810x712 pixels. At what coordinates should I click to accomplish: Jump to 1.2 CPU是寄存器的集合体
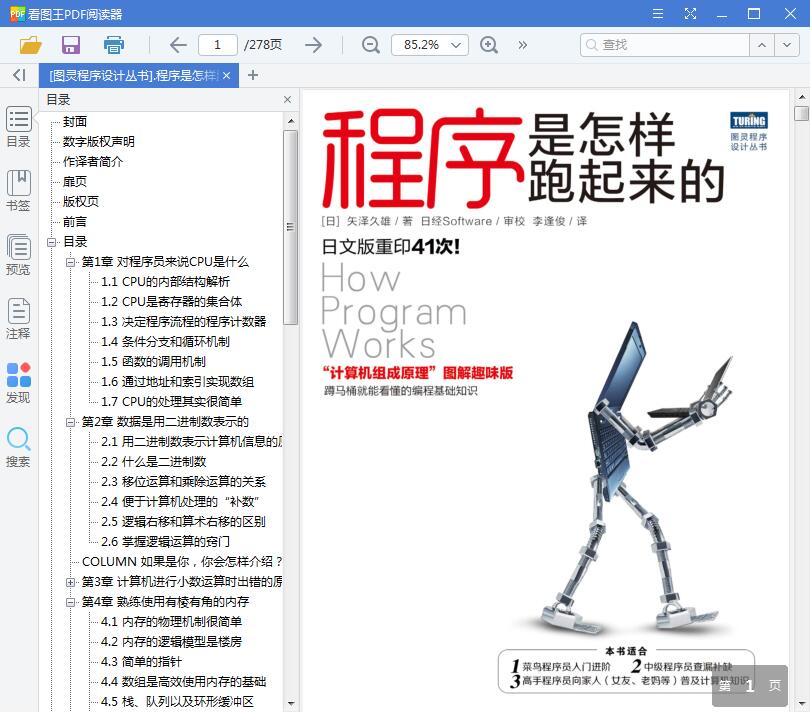(x=172, y=301)
